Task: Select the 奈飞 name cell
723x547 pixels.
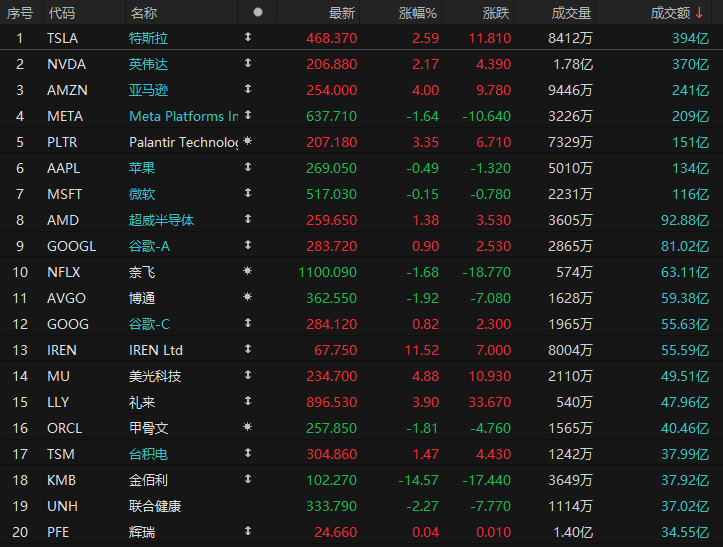Action: 142,272
